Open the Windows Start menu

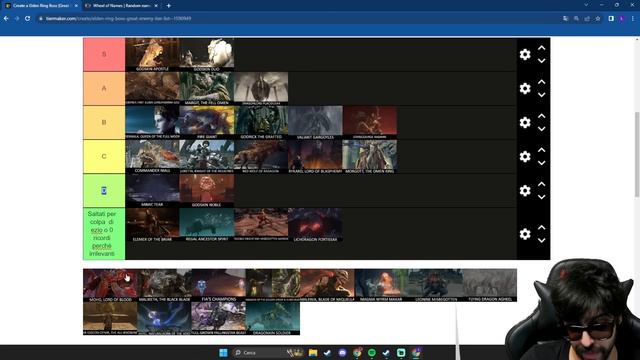coord(223,353)
